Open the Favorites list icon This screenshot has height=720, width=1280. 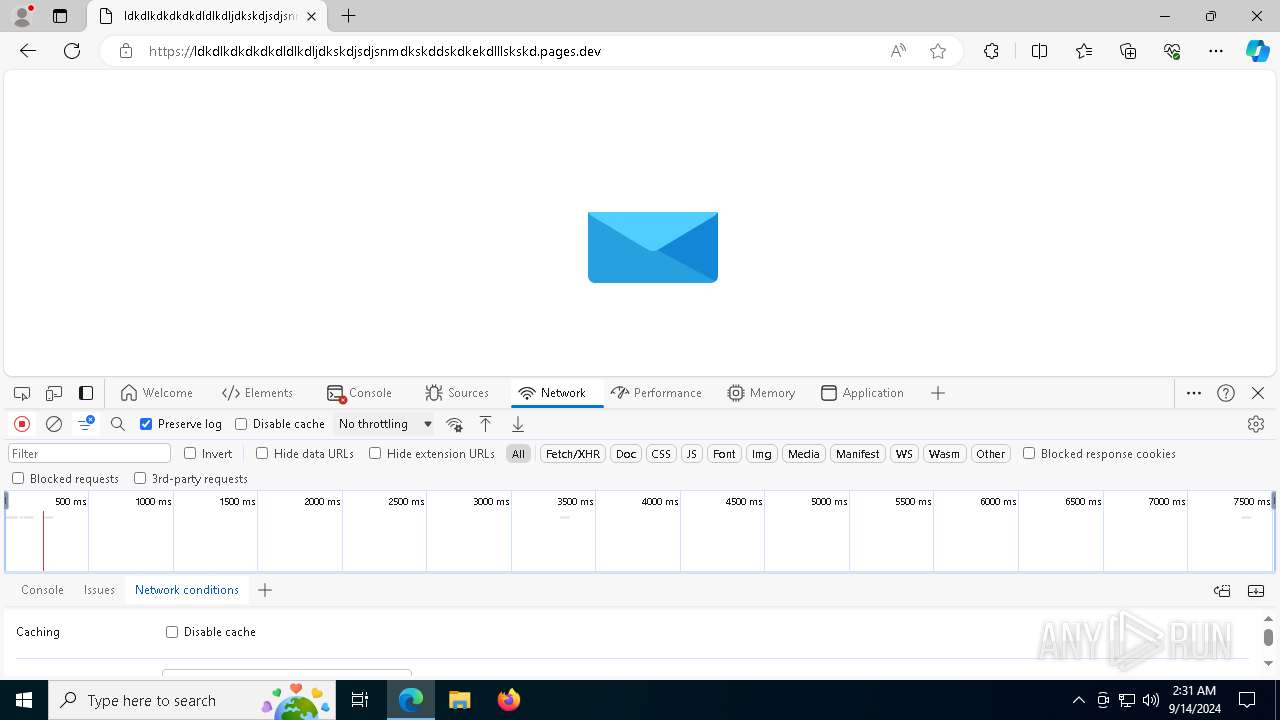[1084, 51]
